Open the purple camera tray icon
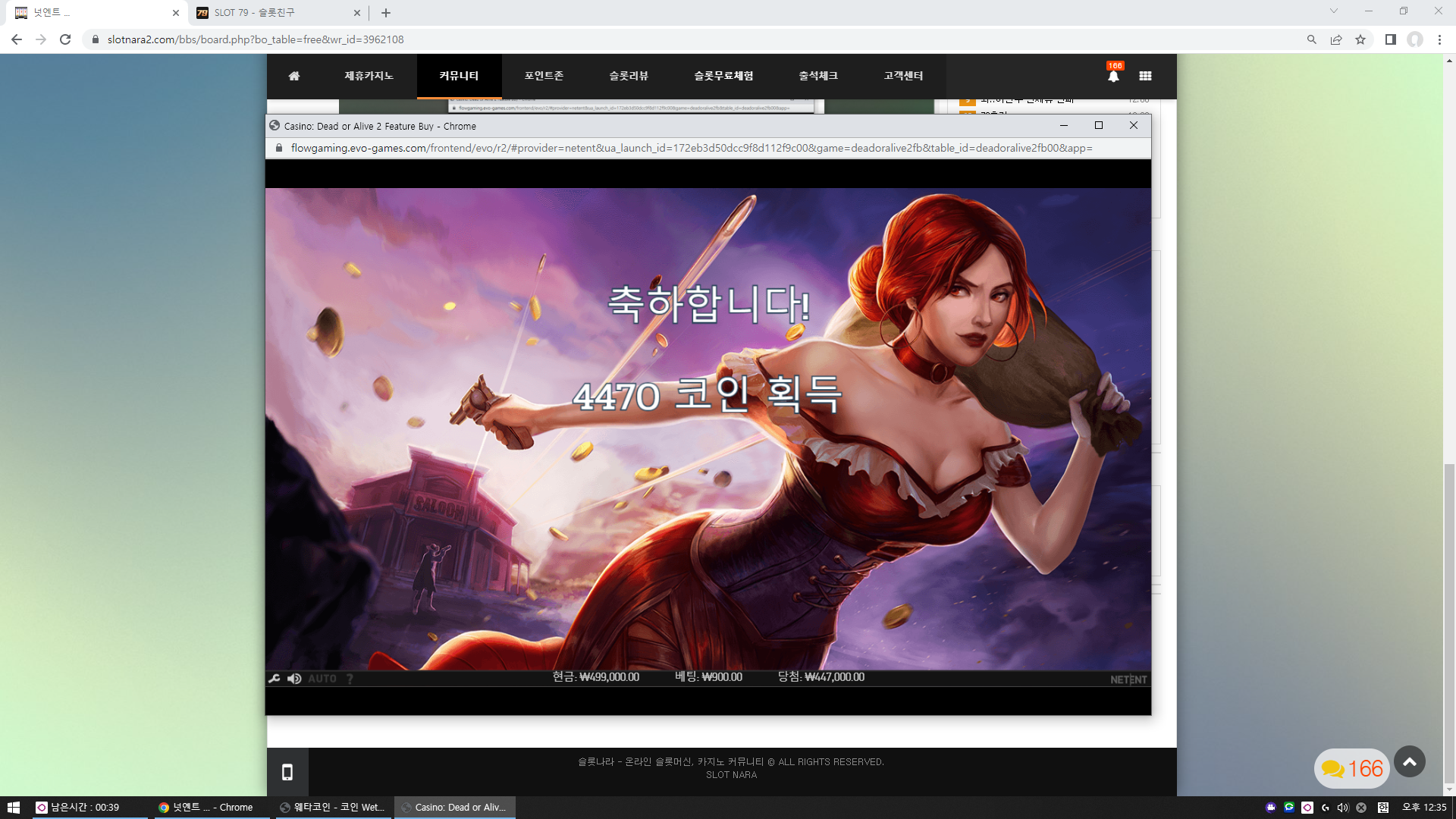1456x819 pixels. (1271, 808)
